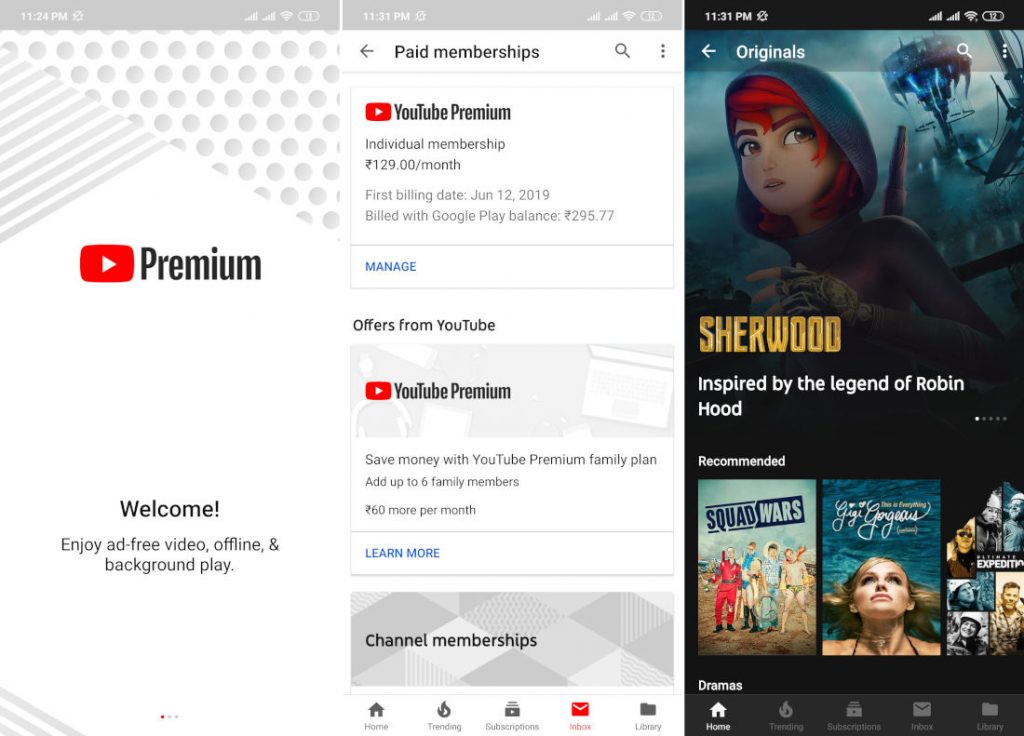Tap 'Add up to 6 family members'
The width and height of the screenshot is (1024, 736).
click(x=442, y=482)
